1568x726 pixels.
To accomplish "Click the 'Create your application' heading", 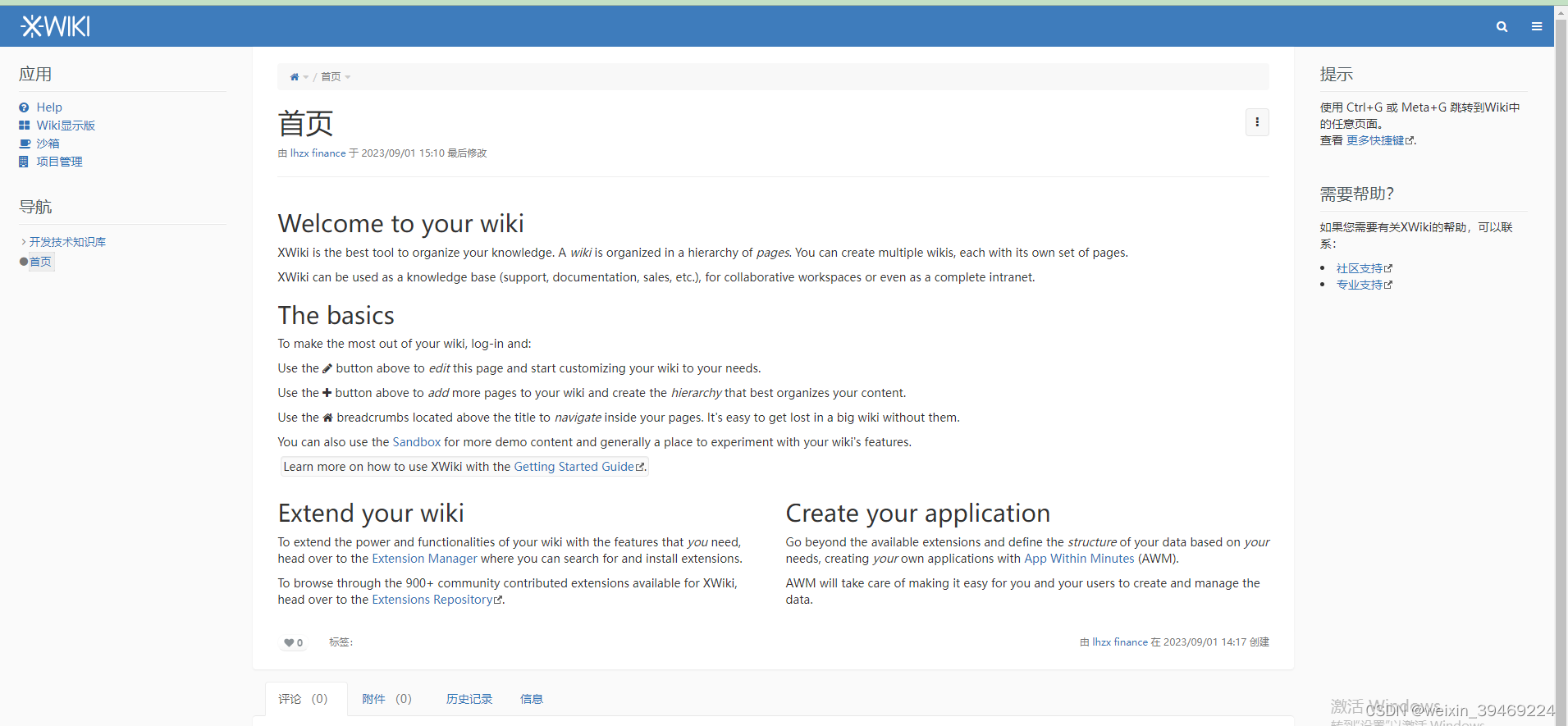I will click(x=917, y=513).
